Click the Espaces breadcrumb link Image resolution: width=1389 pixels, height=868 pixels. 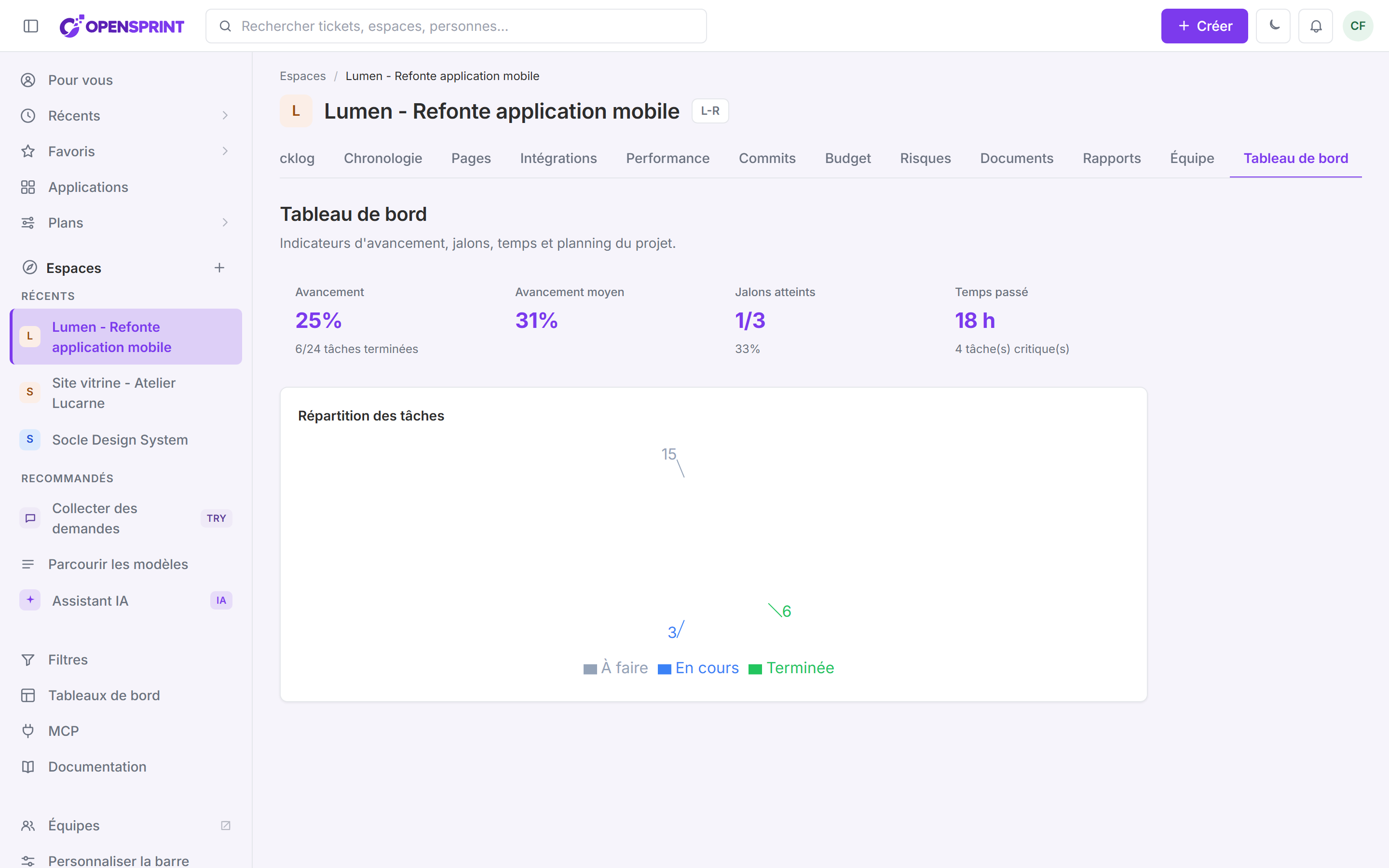(302, 76)
